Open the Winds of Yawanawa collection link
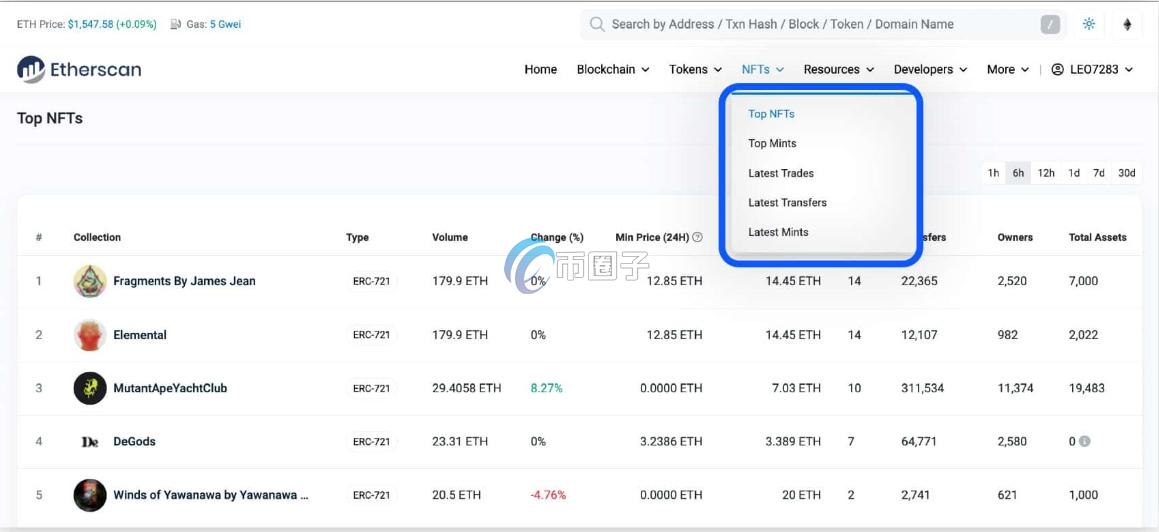Image resolution: width=1159 pixels, height=532 pixels. click(x=210, y=495)
